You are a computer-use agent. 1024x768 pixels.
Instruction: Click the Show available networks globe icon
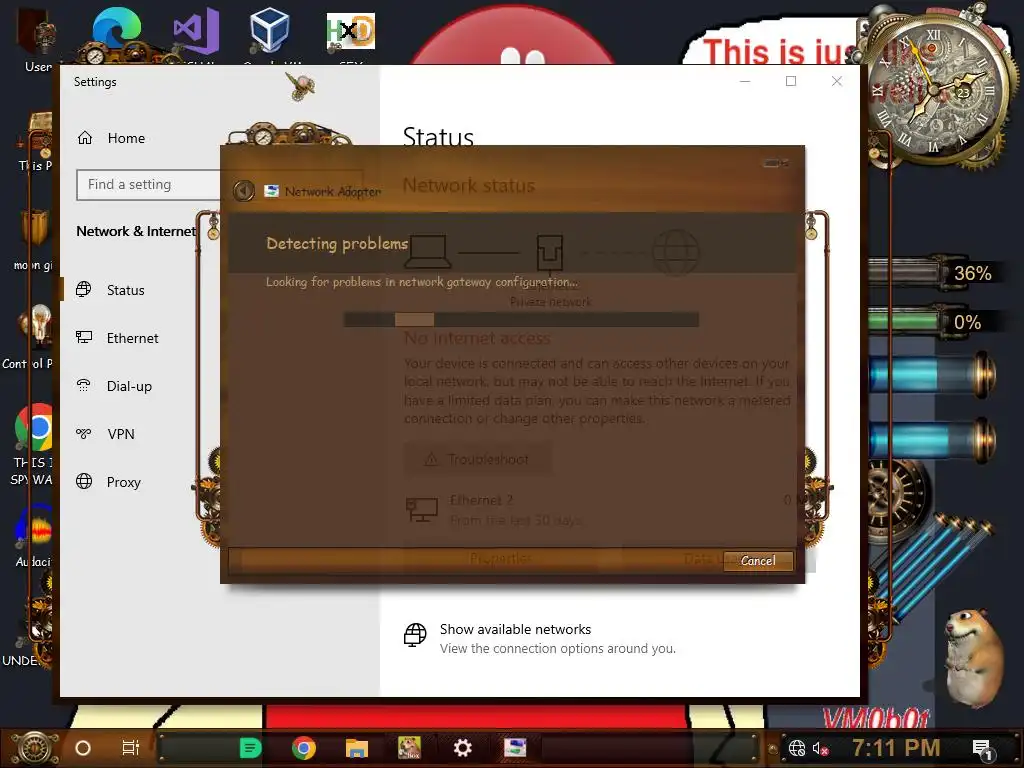[x=415, y=635]
